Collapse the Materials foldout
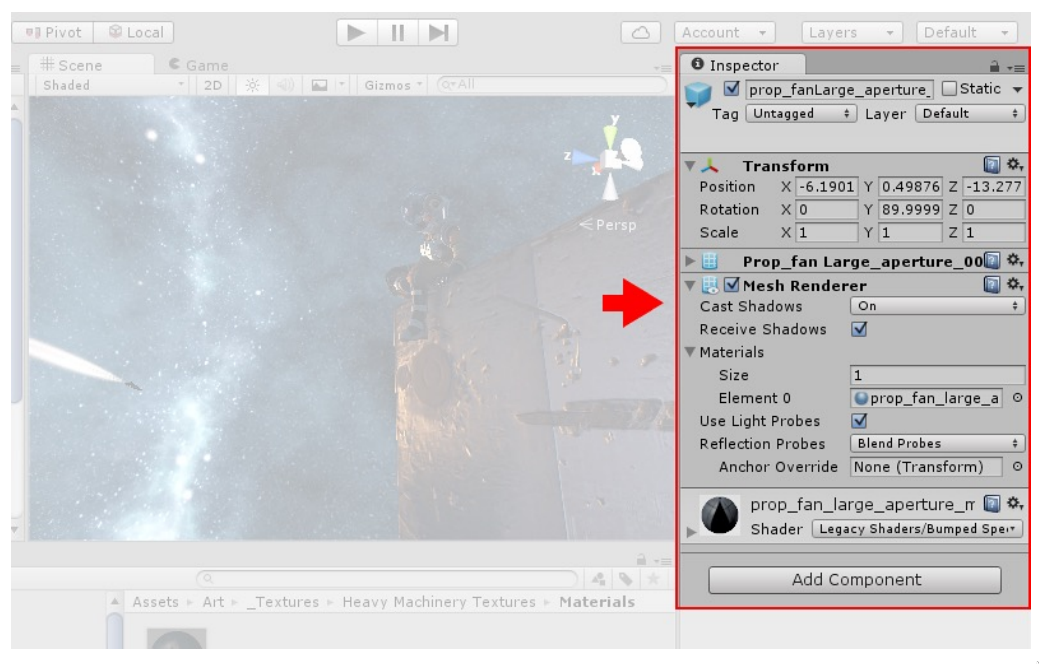Image resolution: width=1039 pixels, height=664 pixels. [690, 352]
